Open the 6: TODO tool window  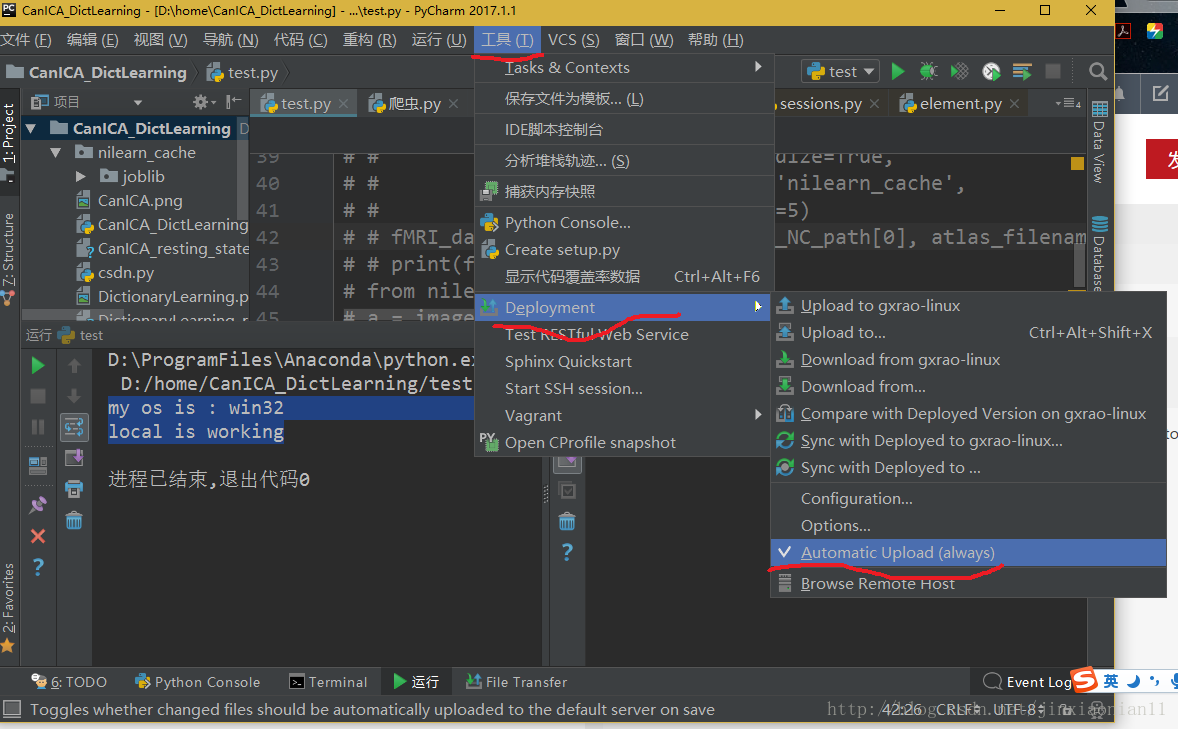tap(69, 682)
